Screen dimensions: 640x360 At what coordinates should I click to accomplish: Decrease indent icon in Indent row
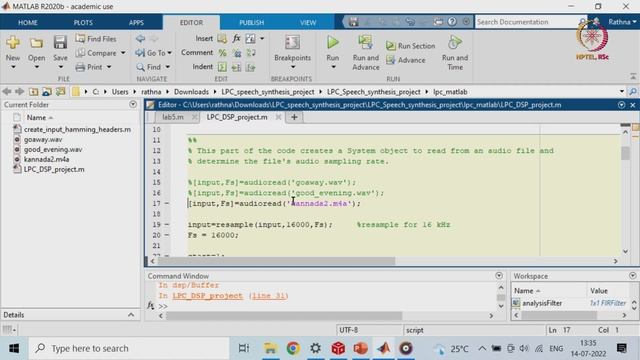(251, 67)
